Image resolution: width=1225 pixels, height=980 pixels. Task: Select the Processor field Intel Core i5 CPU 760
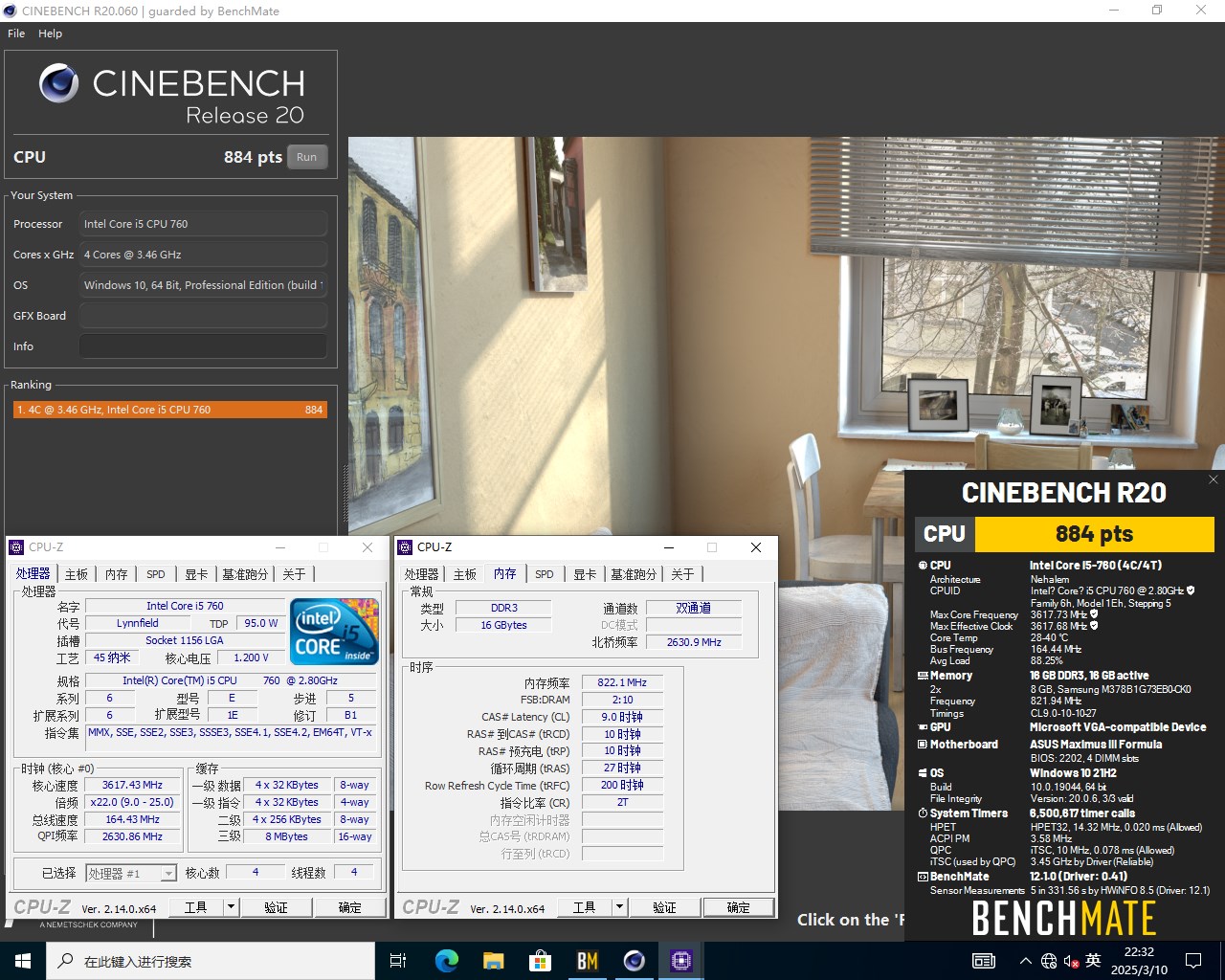[x=203, y=224]
